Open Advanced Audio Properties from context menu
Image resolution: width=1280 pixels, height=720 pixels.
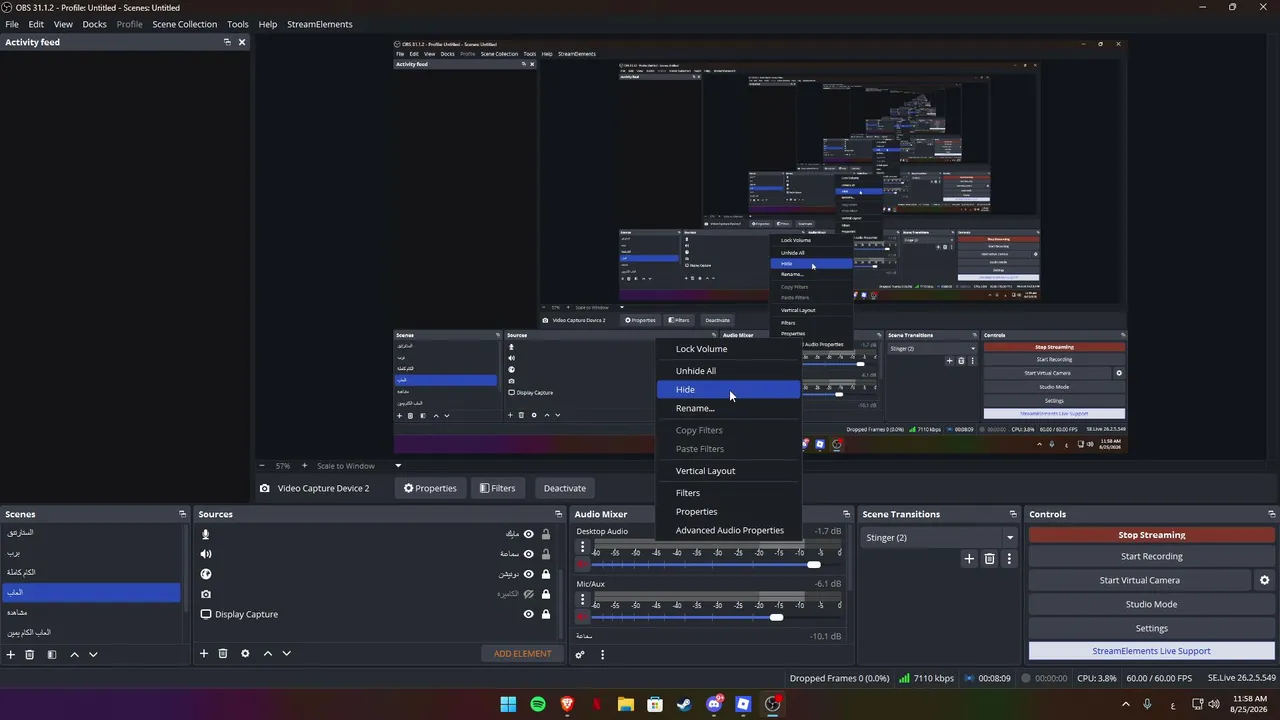pos(728,530)
